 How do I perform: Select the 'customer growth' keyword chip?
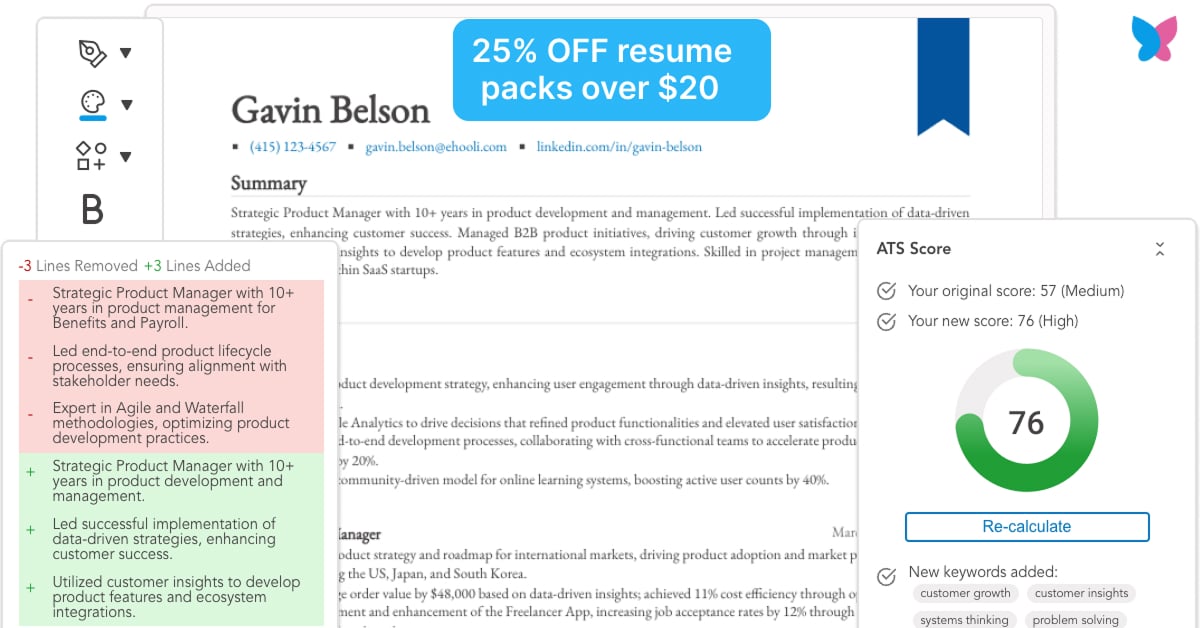(965, 593)
